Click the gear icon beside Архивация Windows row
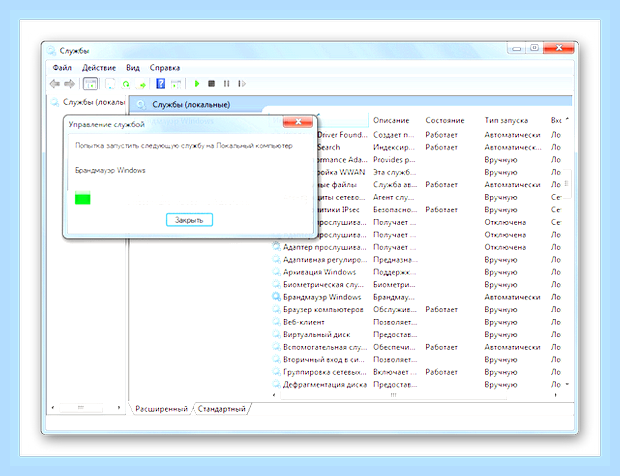Image resolution: width=620 pixels, height=476 pixels. (x=276, y=272)
